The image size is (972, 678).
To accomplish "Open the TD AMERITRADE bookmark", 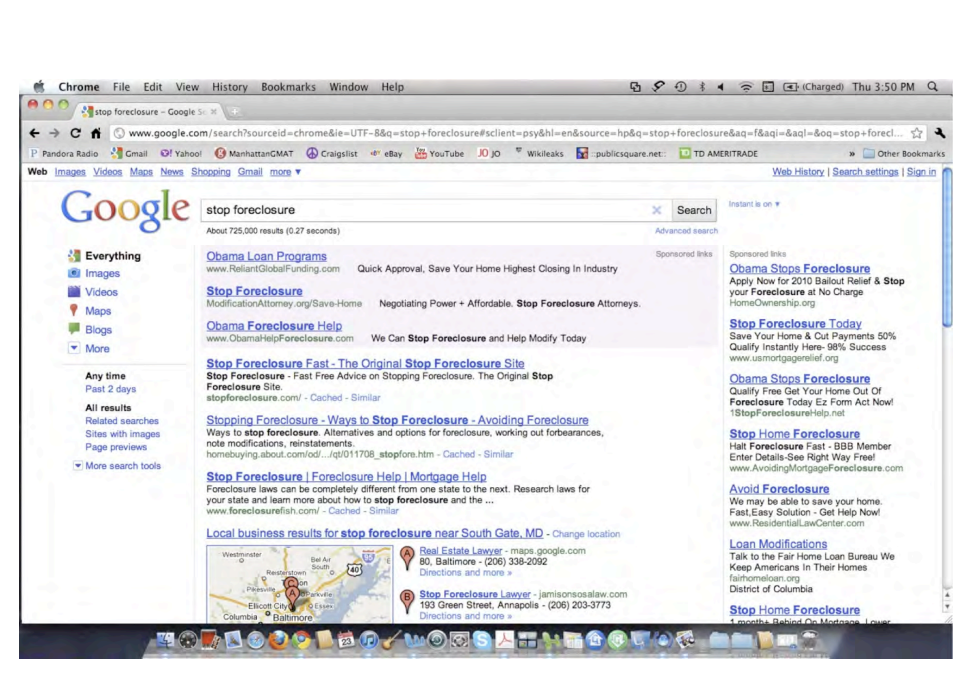I will [718, 154].
